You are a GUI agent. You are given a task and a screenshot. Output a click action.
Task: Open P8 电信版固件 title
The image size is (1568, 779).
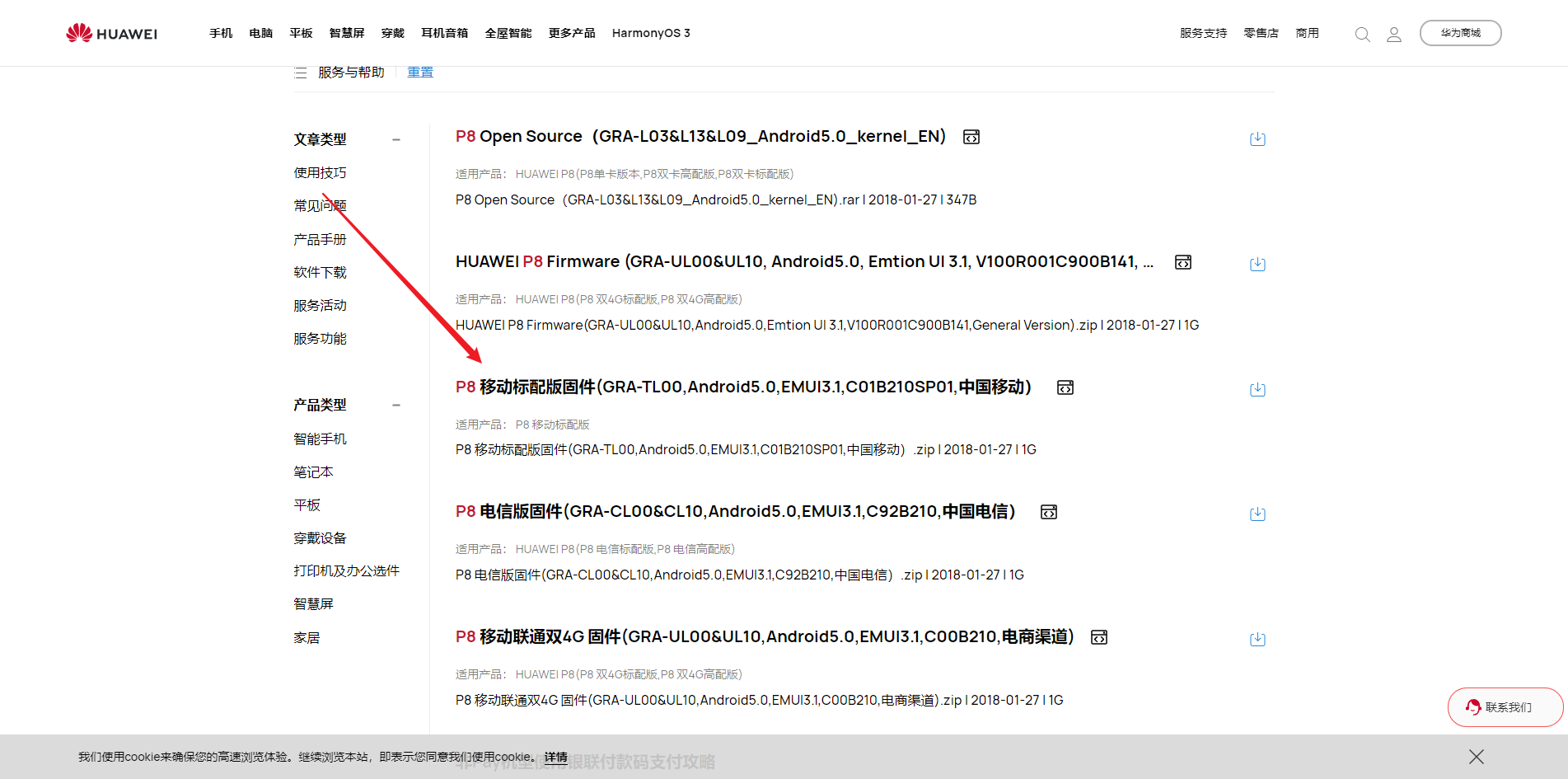pyautogui.click(x=735, y=512)
